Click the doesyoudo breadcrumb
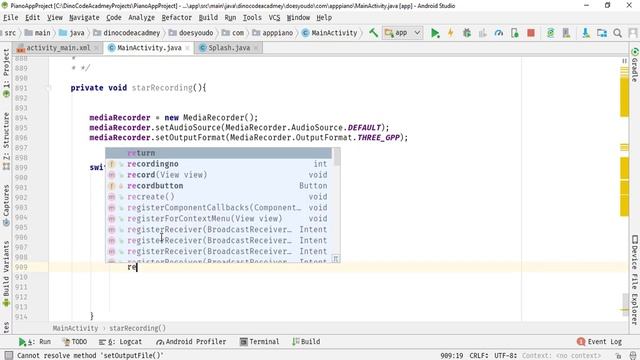 pyautogui.click(x=191, y=33)
